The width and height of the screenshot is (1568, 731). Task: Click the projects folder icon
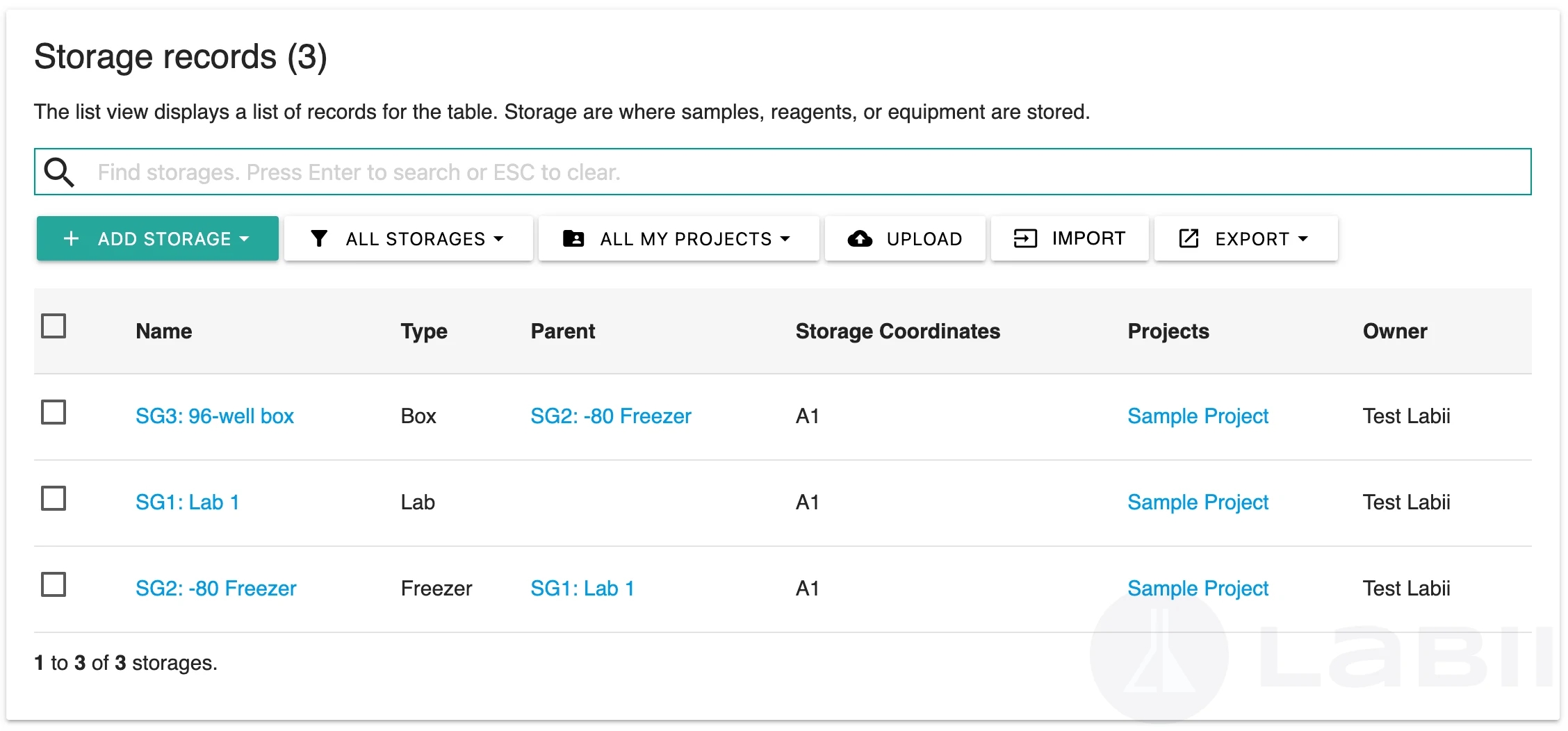573,238
